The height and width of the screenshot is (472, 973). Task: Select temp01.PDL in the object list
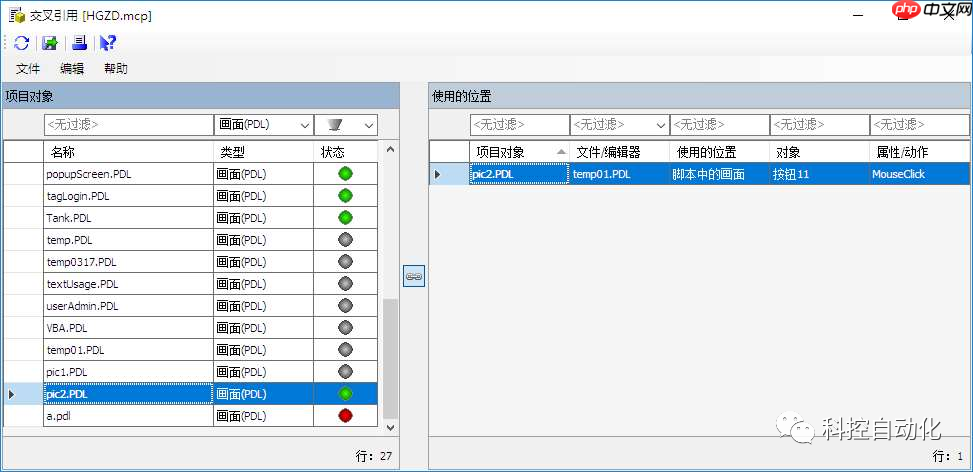pos(191,350)
